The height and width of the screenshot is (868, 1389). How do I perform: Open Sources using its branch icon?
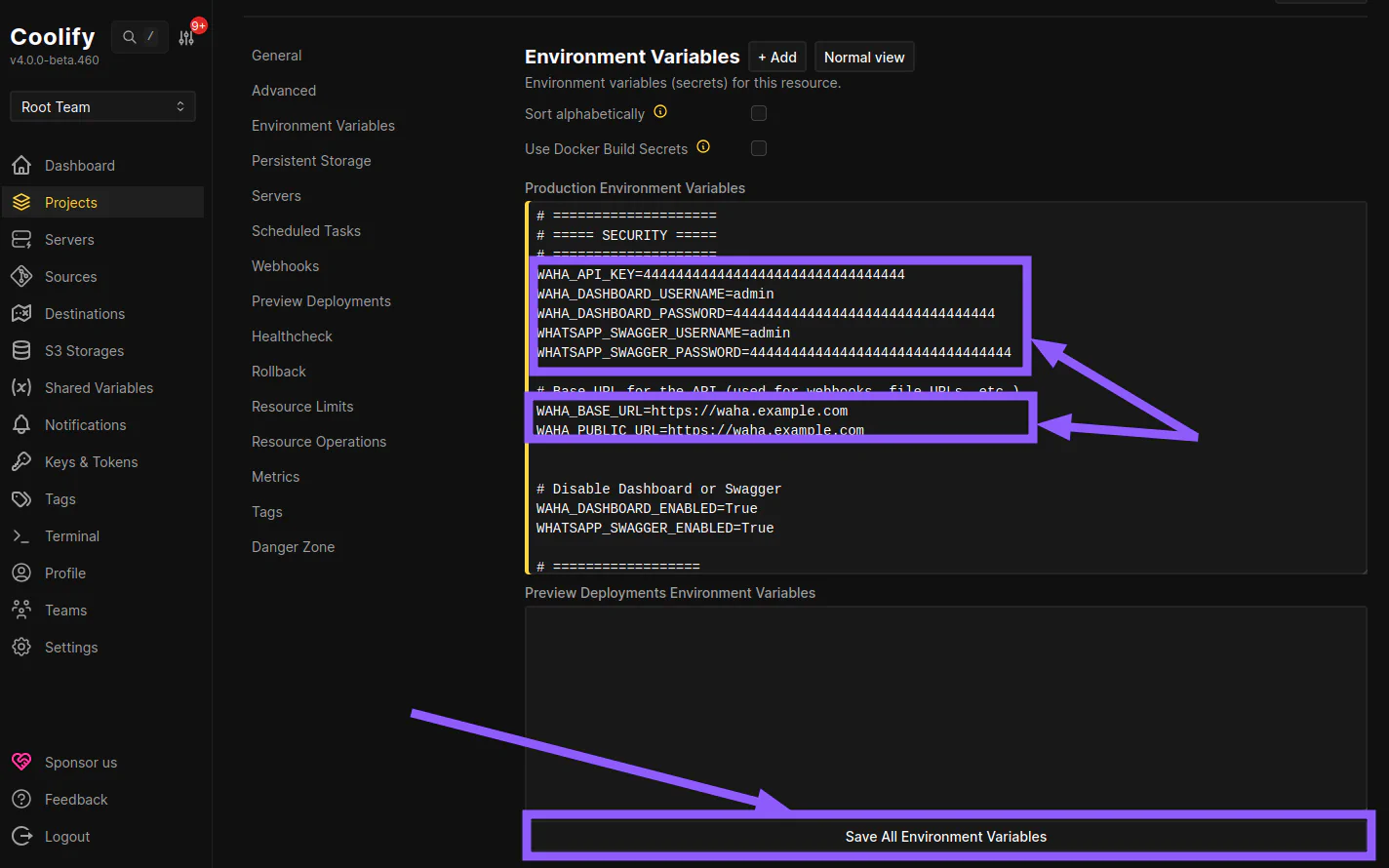click(x=20, y=276)
